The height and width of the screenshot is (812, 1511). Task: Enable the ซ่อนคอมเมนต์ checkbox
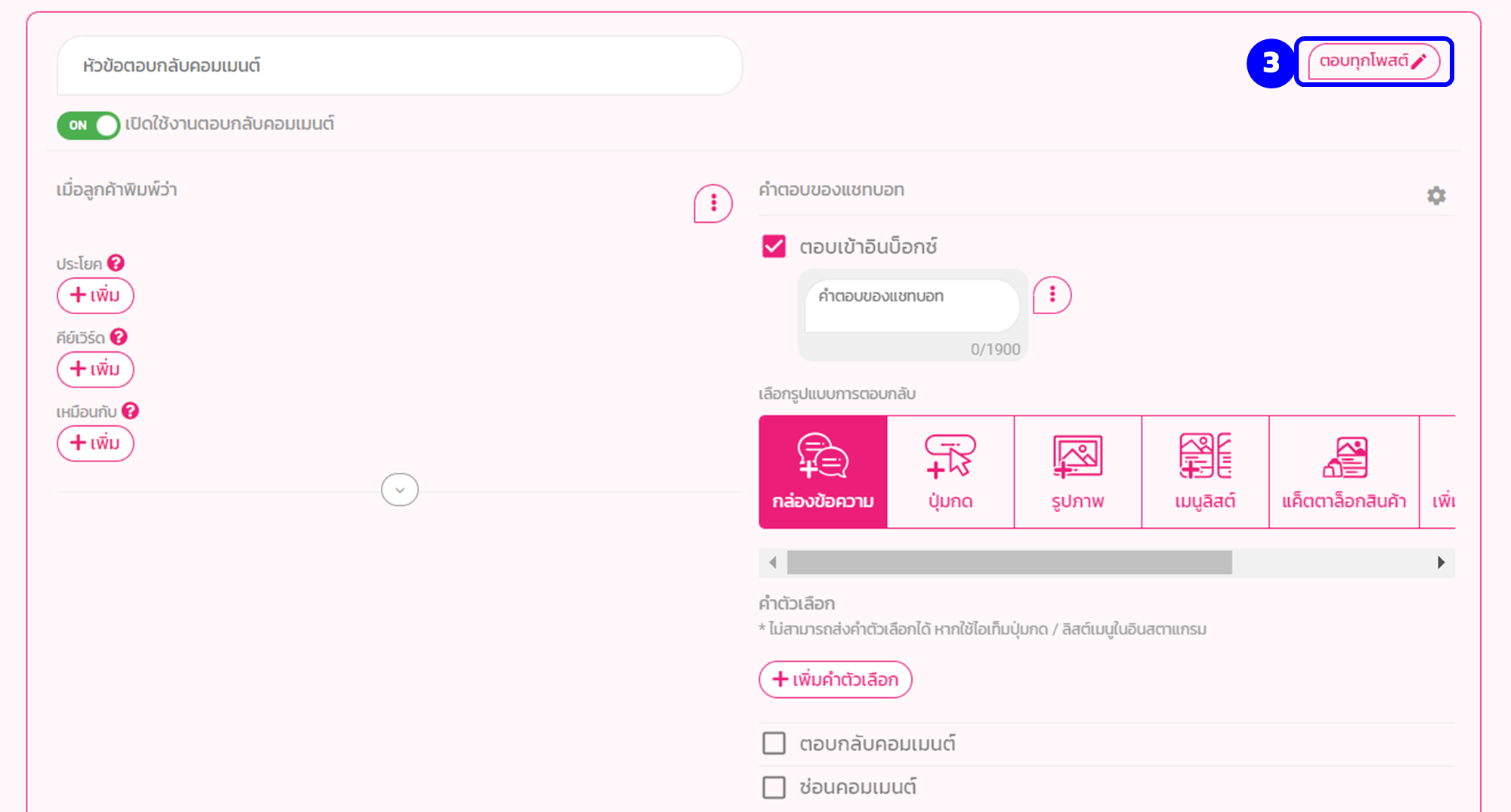click(772, 787)
